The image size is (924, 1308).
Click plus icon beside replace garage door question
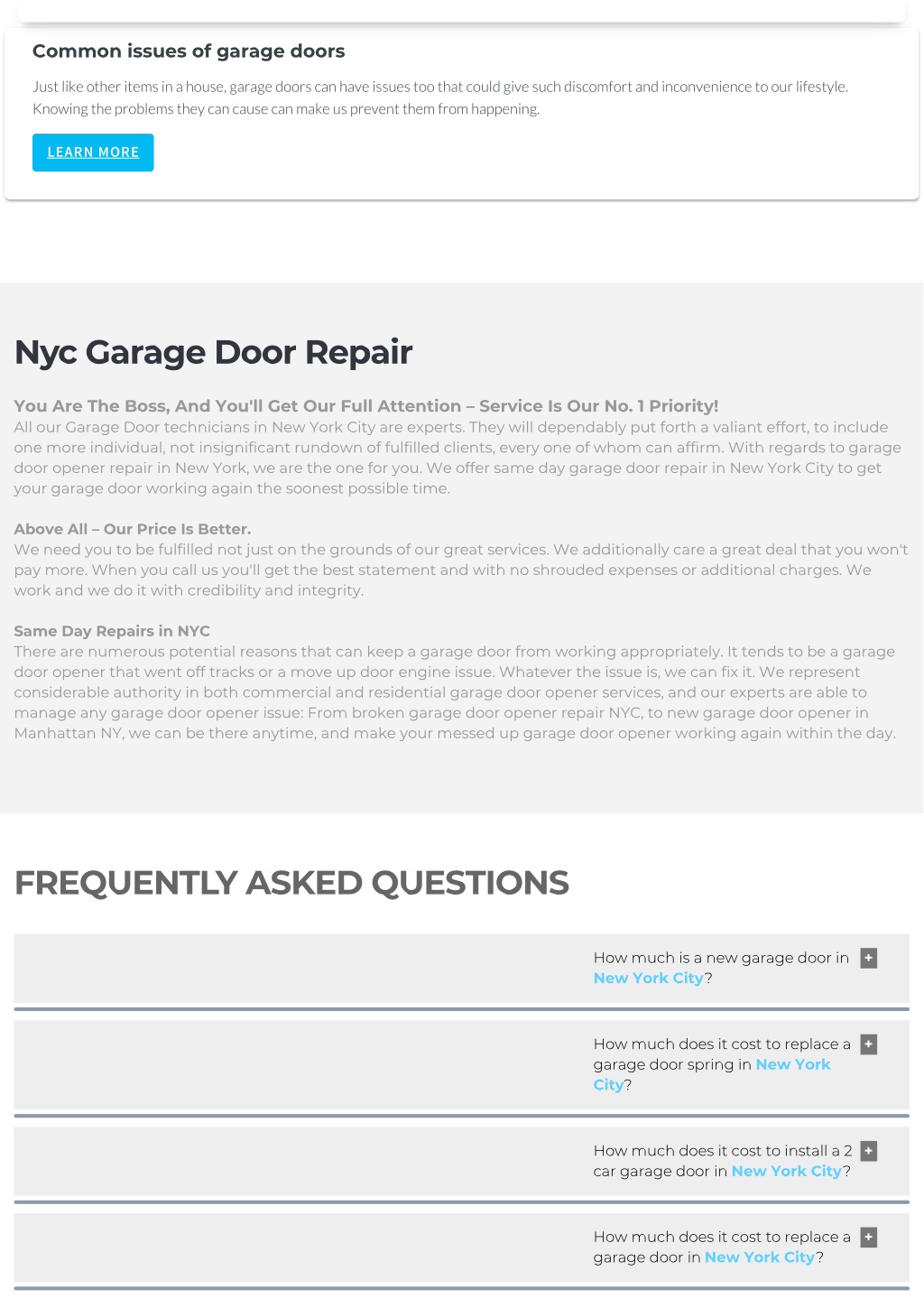pyautogui.click(x=869, y=1238)
